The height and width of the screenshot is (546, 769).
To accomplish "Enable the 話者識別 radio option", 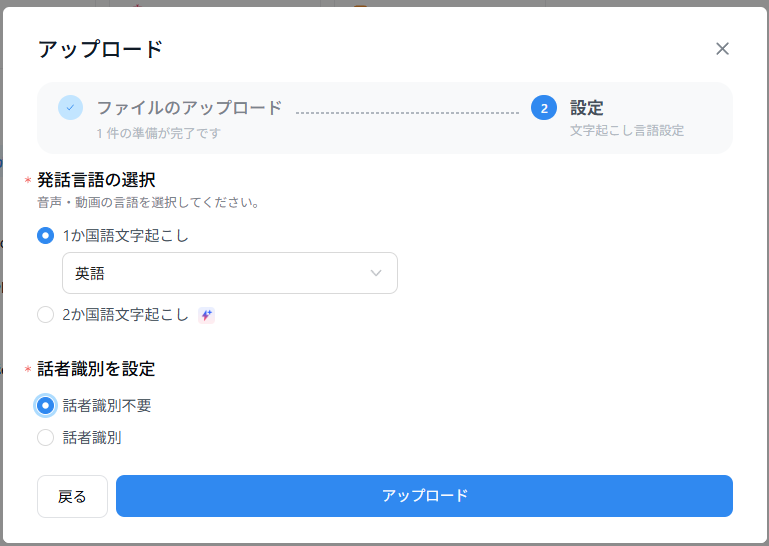I will [x=45, y=437].
